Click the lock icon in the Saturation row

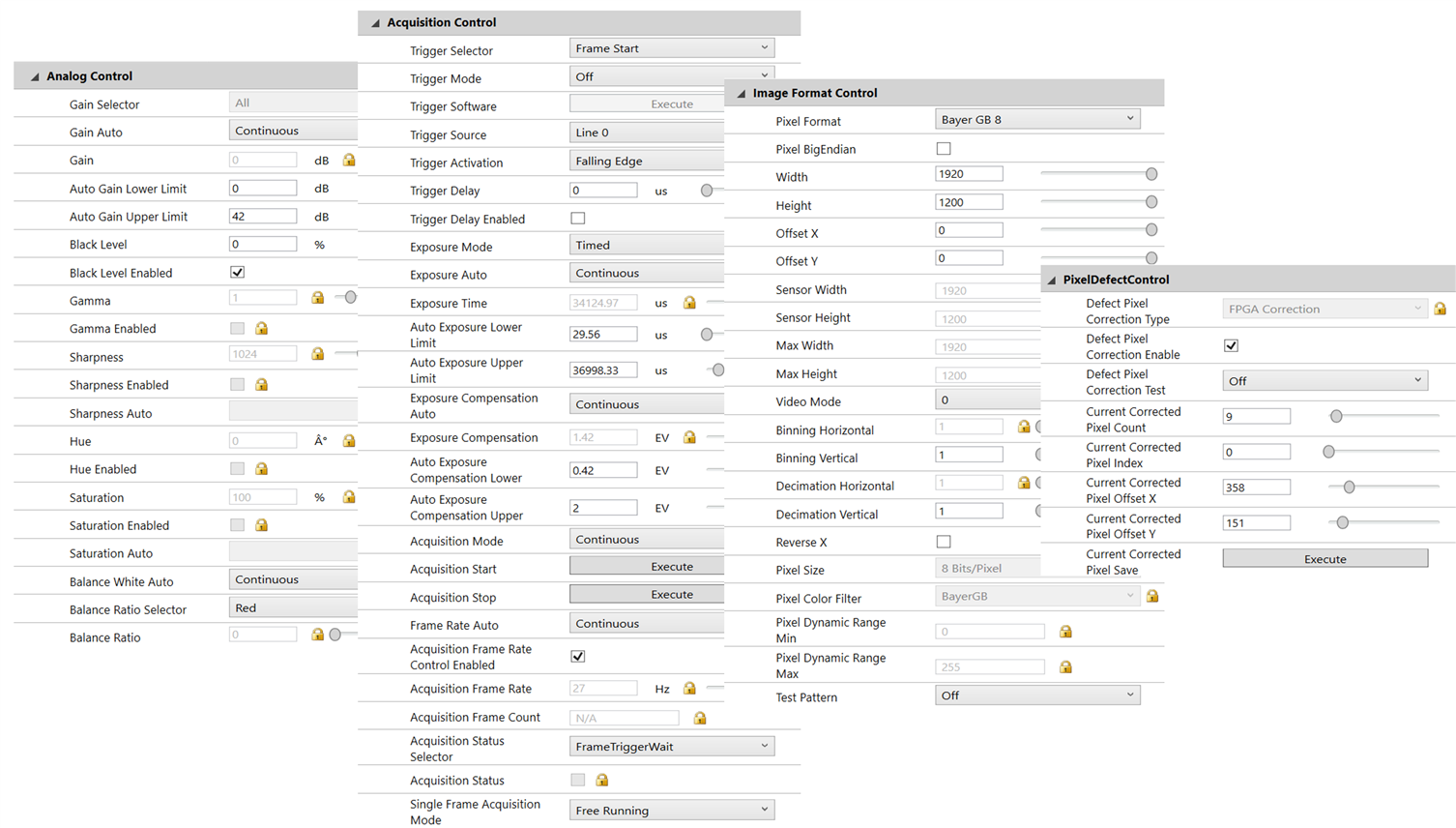[349, 497]
